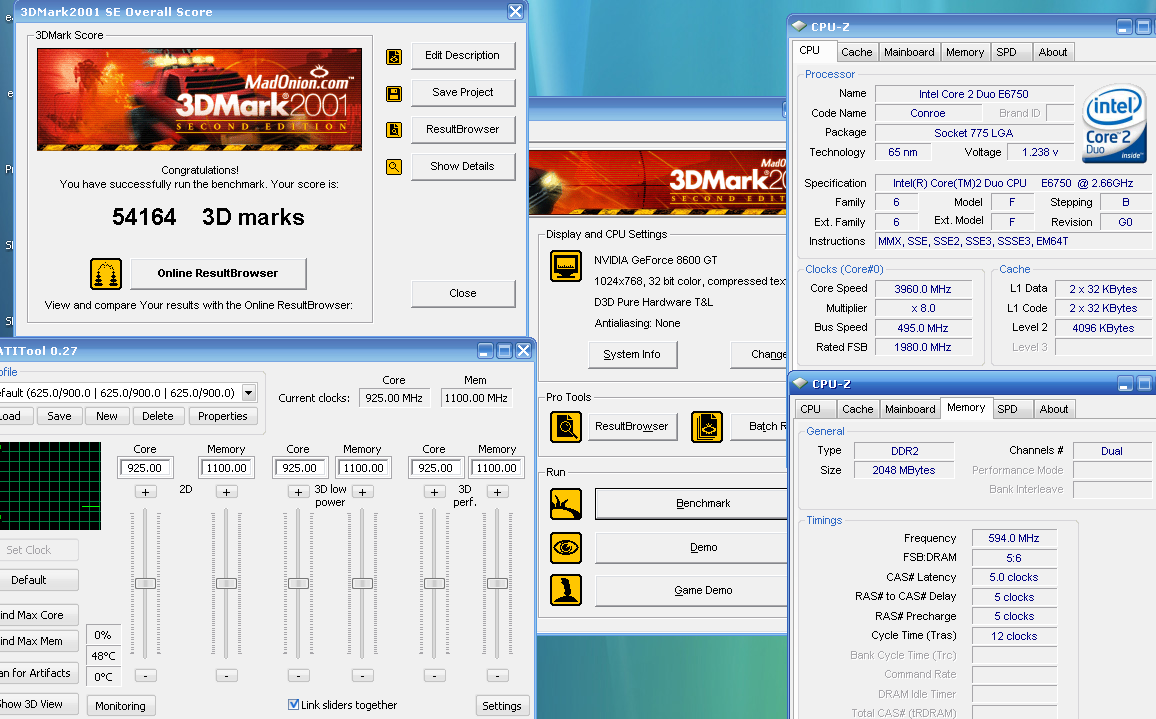Click the CPU-Z title bar icon of top window
Image resolution: width=1156 pixels, height=719 pixels.
[798, 27]
